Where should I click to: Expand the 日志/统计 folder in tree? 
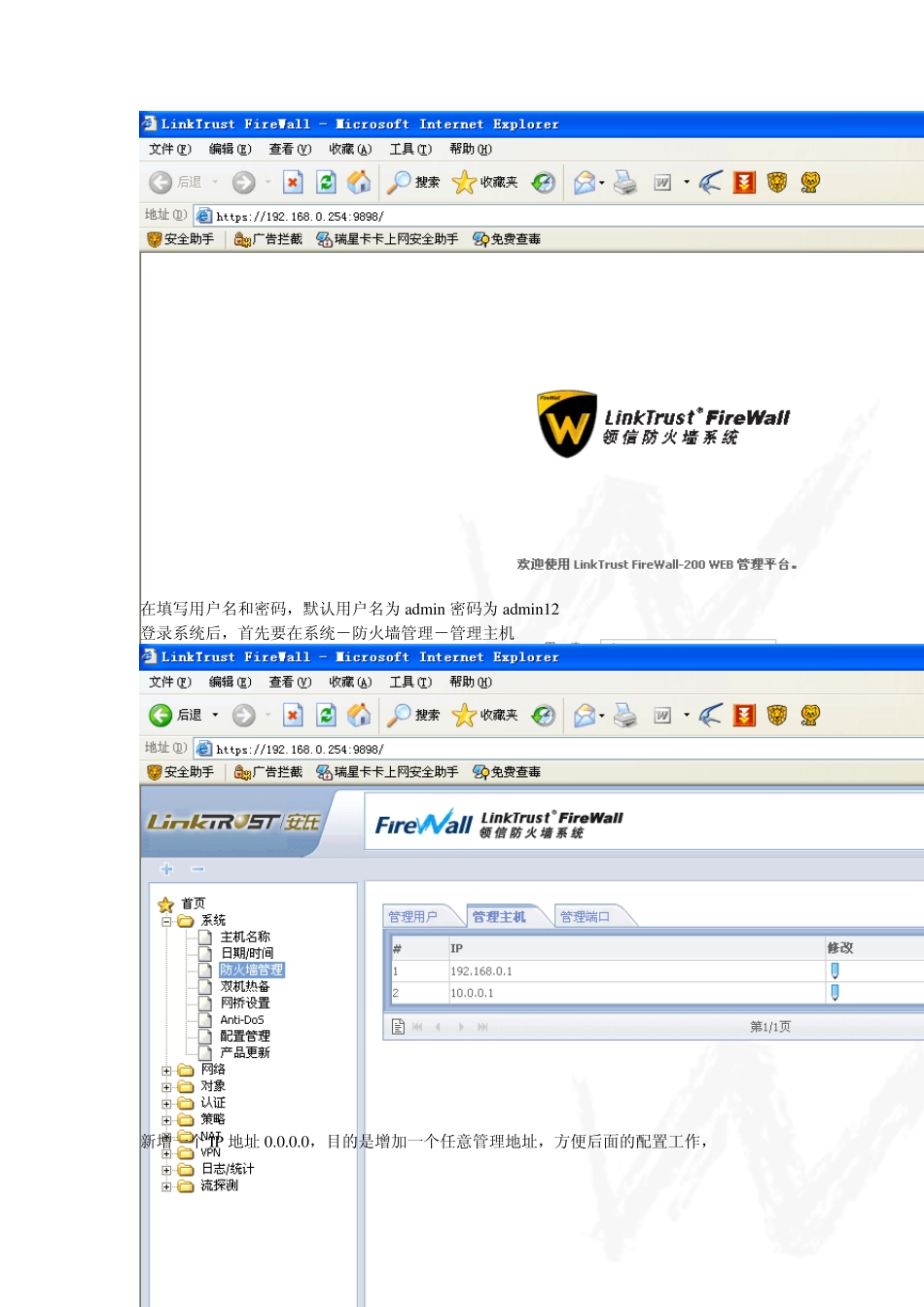point(166,1170)
